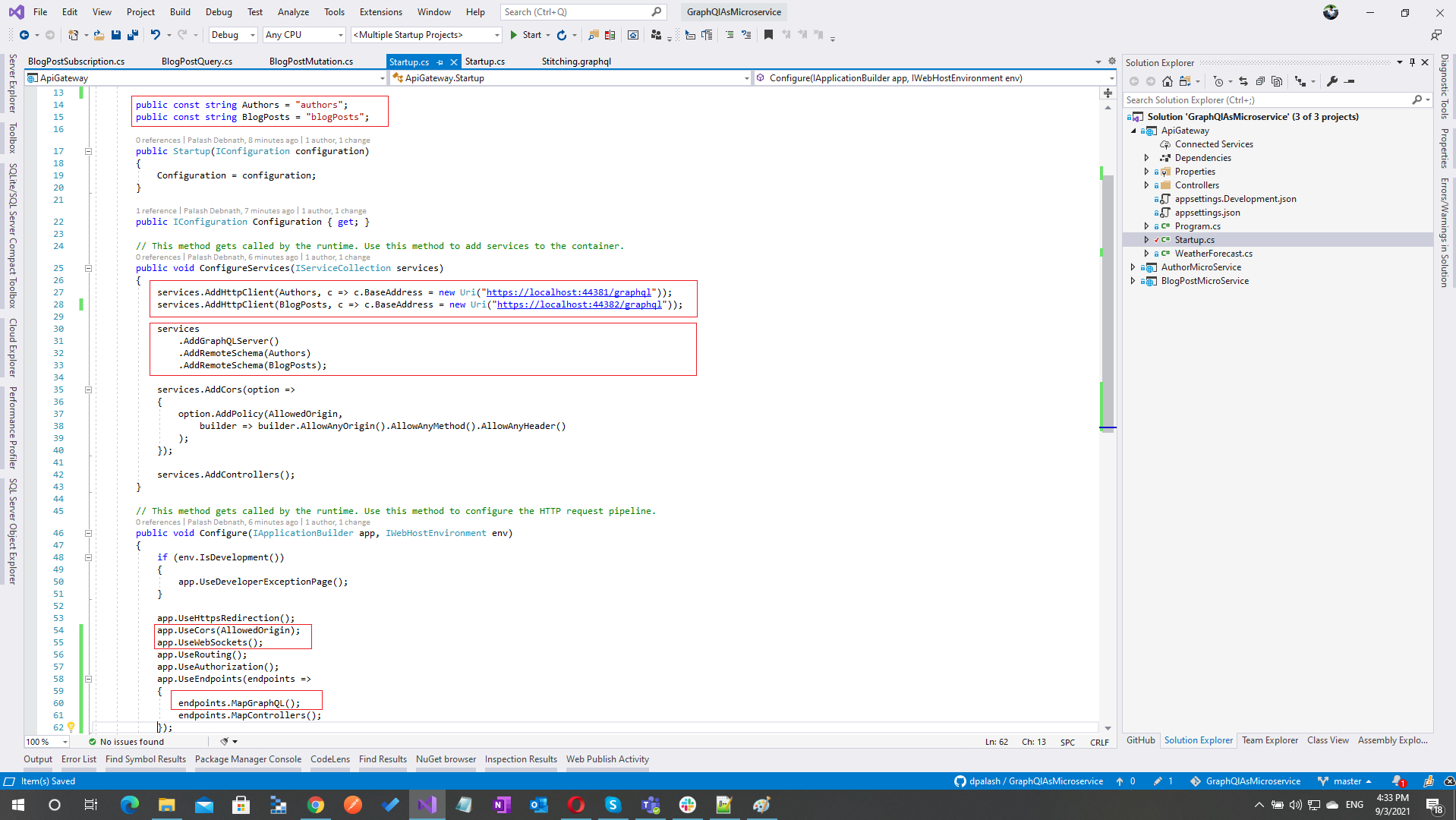Open the Debug configuration dropdown

(x=233, y=35)
